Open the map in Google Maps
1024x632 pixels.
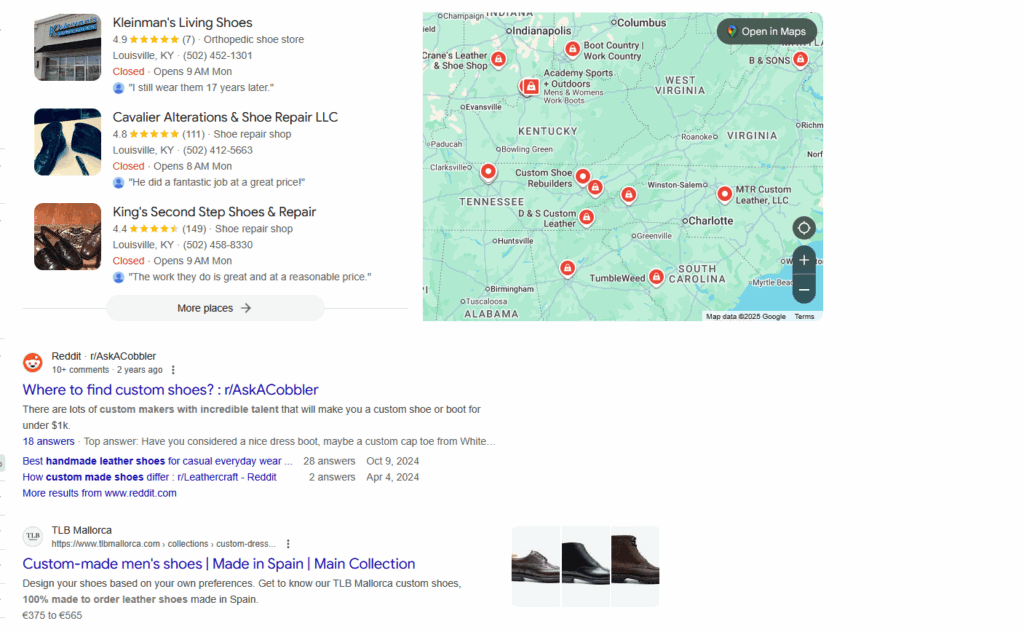(x=767, y=31)
